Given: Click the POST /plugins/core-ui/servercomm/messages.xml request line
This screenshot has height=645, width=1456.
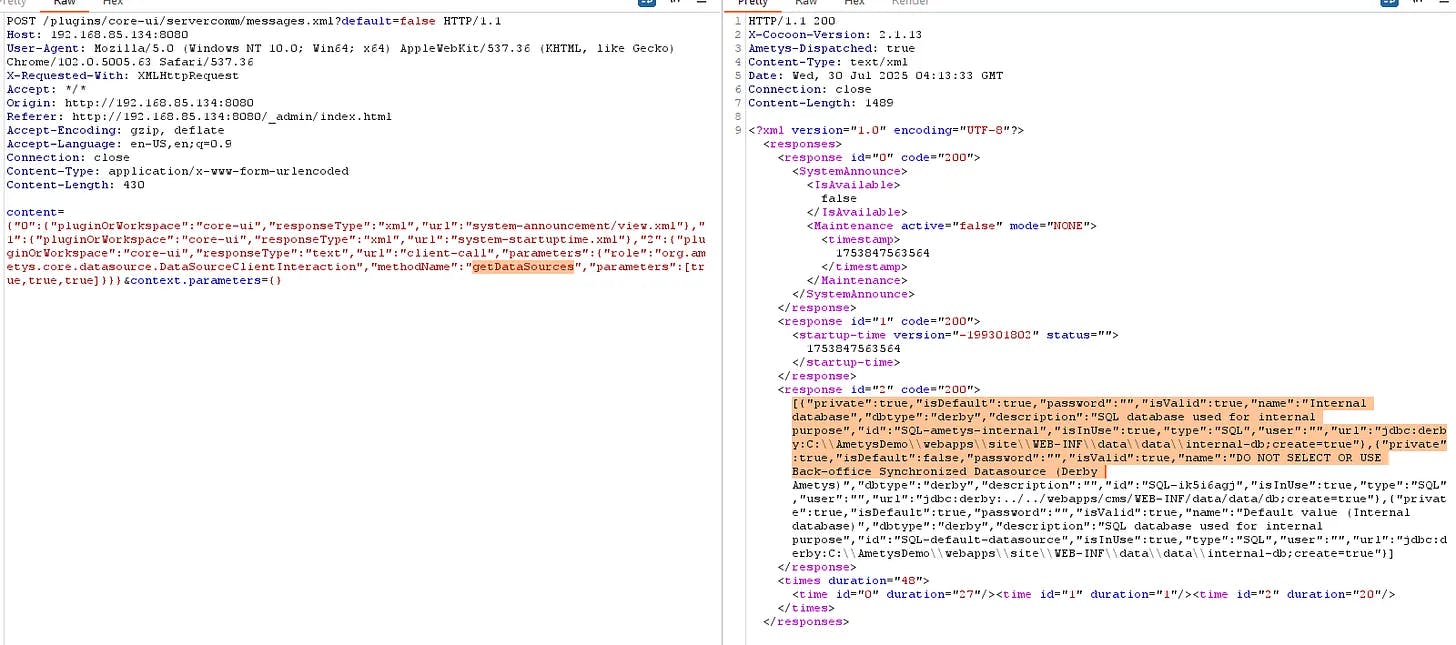Looking at the screenshot, I should 253,21.
